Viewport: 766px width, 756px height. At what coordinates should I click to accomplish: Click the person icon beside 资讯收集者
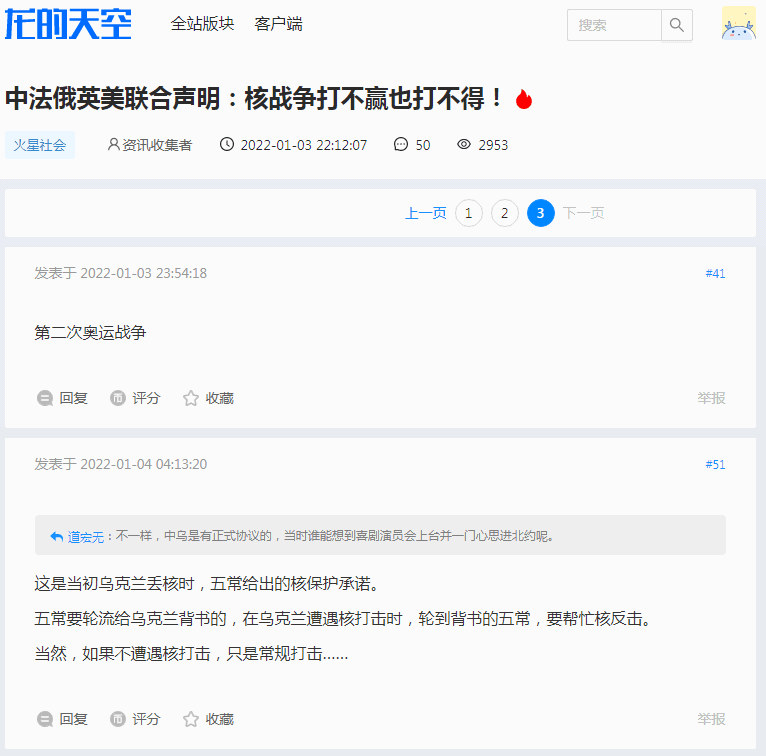pyautogui.click(x=113, y=144)
